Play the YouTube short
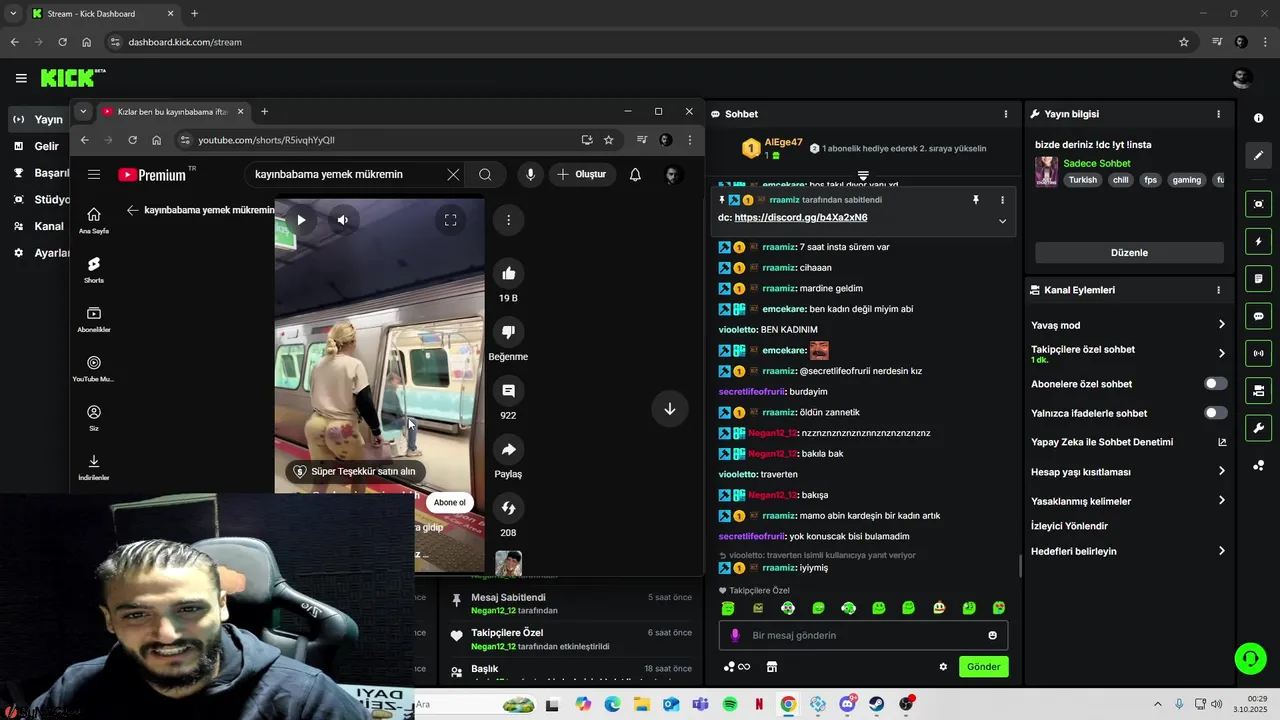This screenshot has height=720, width=1280. tap(301, 220)
